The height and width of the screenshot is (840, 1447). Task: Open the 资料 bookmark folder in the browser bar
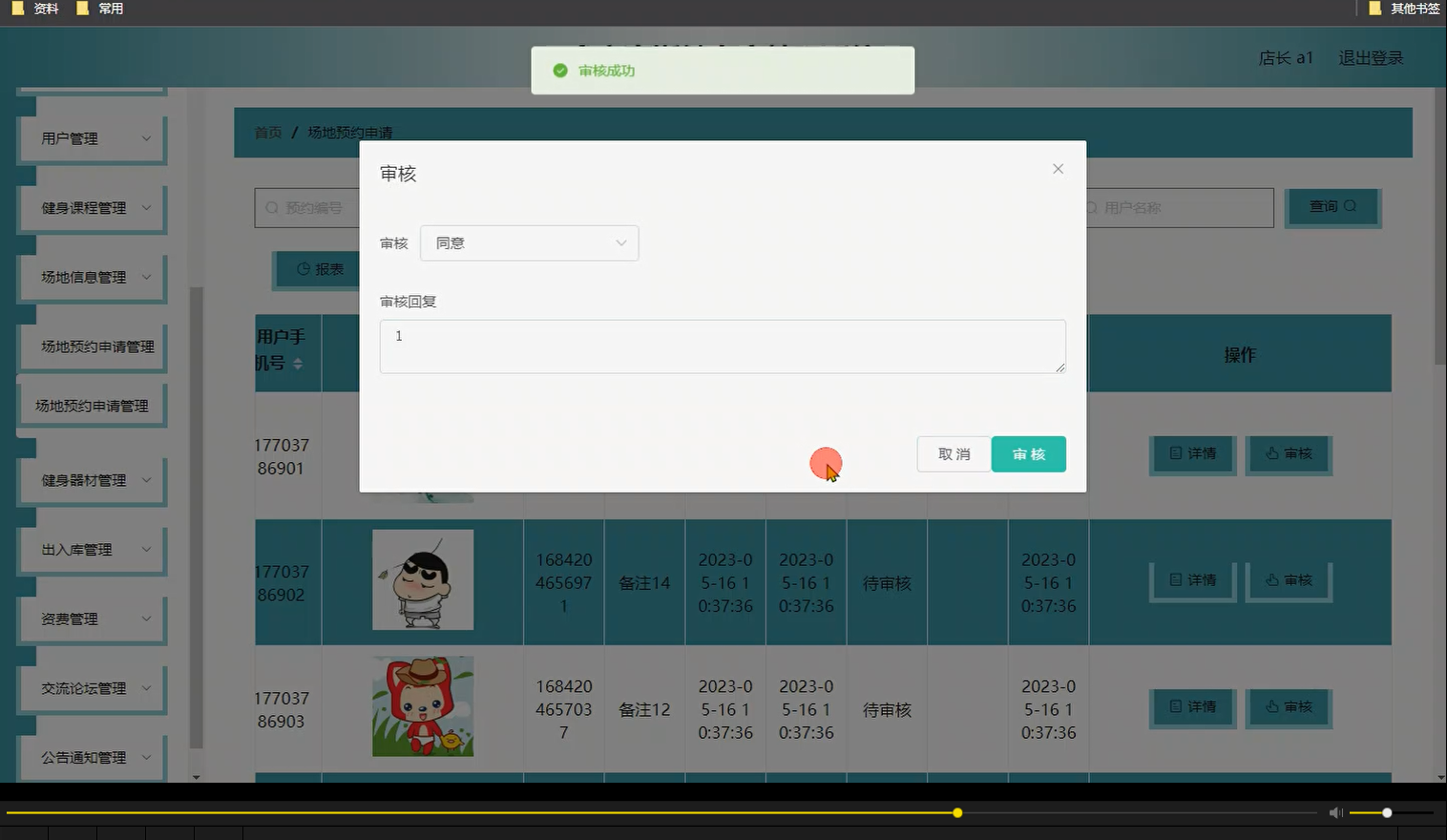35,8
